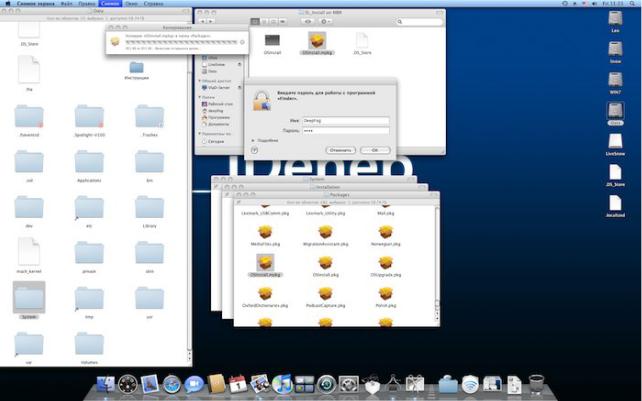Select the Library folder in left window
Image resolution: width=642 pixels, height=401 pixels.
pos(149,211)
